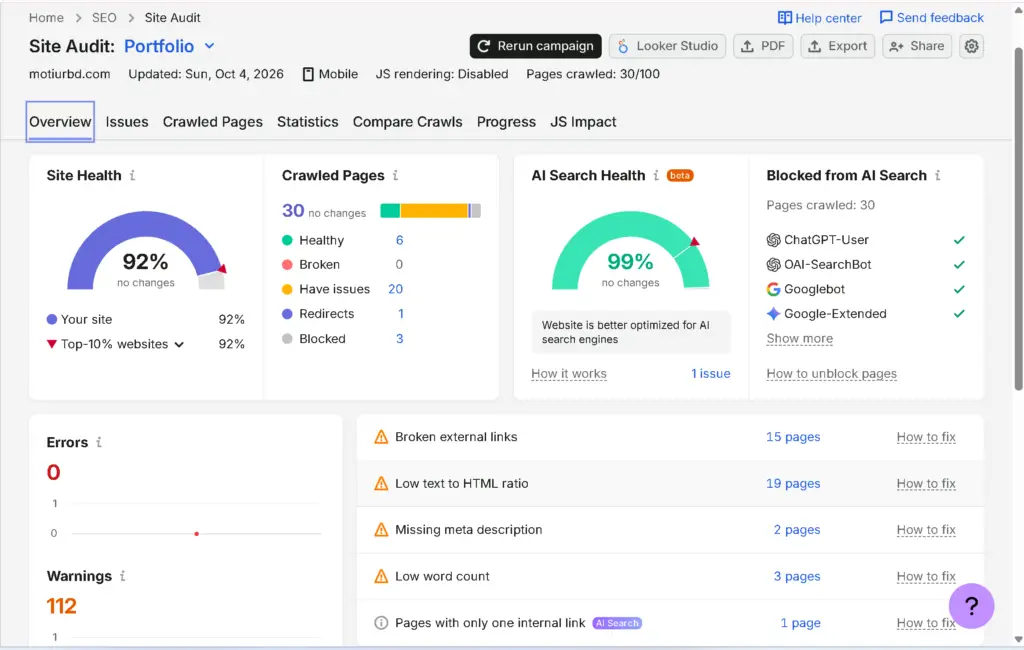The image size is (1024, 650).
Task: Click the Site Health 92% gauge
Action: (146, 251)
